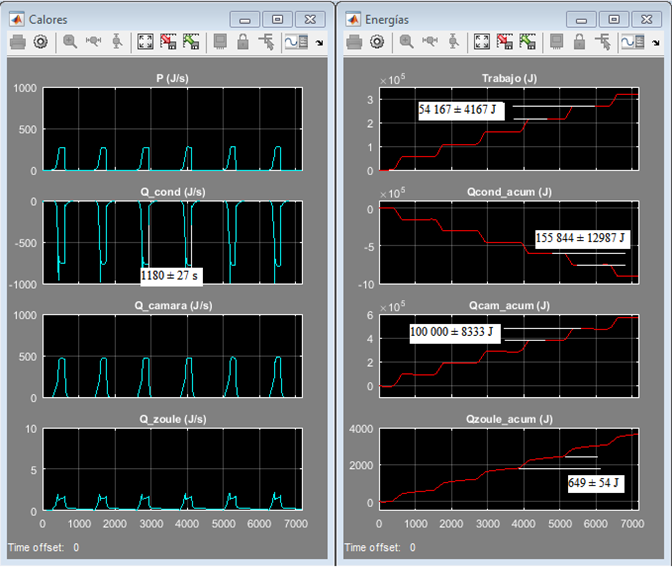Click the '155 844 ± 12987 J' annotation
This screenshot has height=569, width=672.
pos(582,239)
